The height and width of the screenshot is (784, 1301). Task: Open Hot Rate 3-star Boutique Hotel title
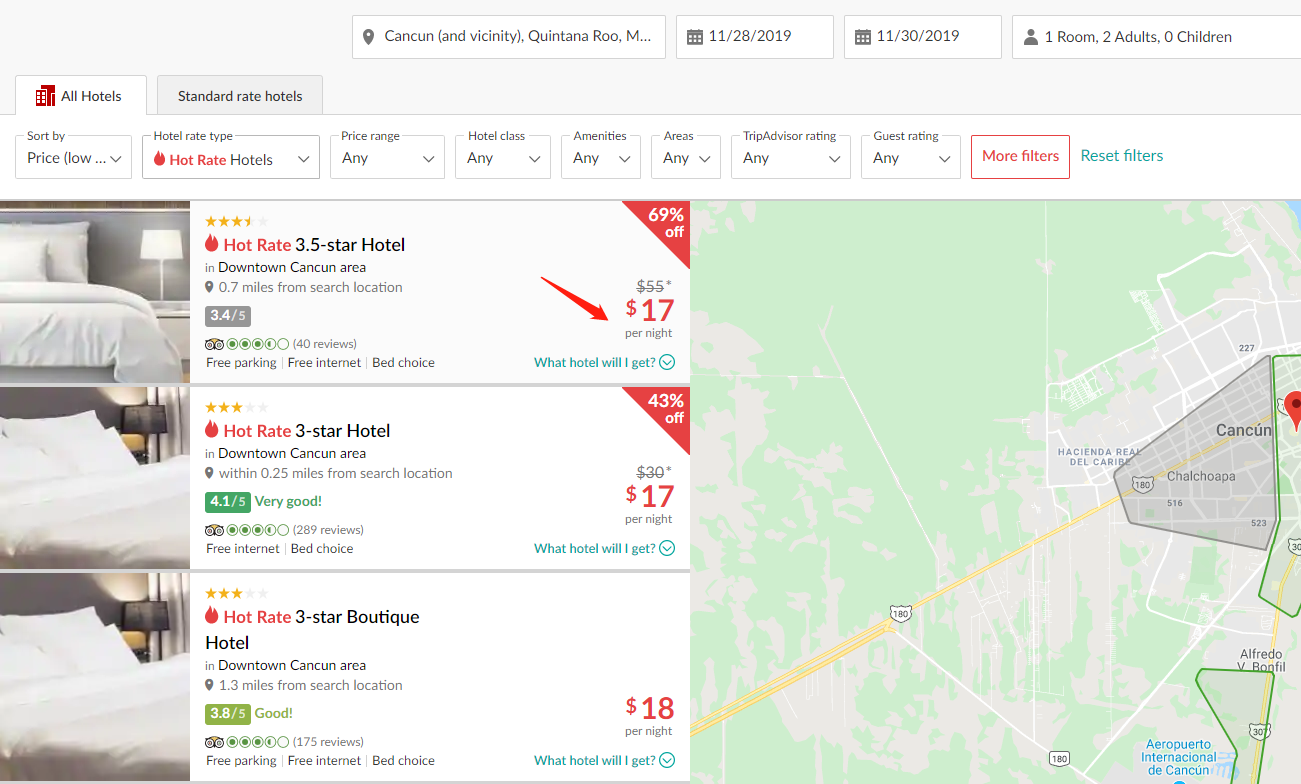coord(312,630)
